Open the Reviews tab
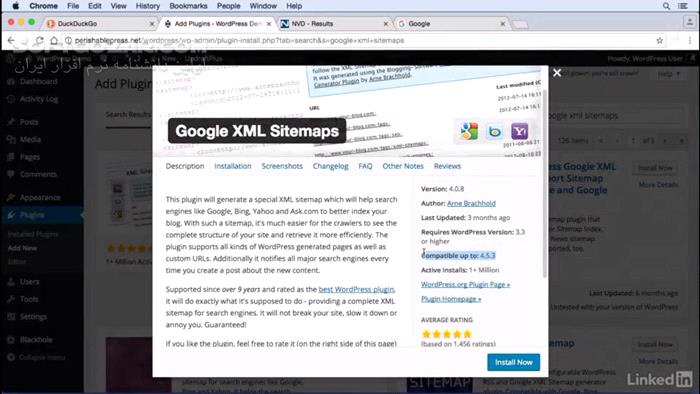Viewport: 700px width, 394px height. (447, 166)
